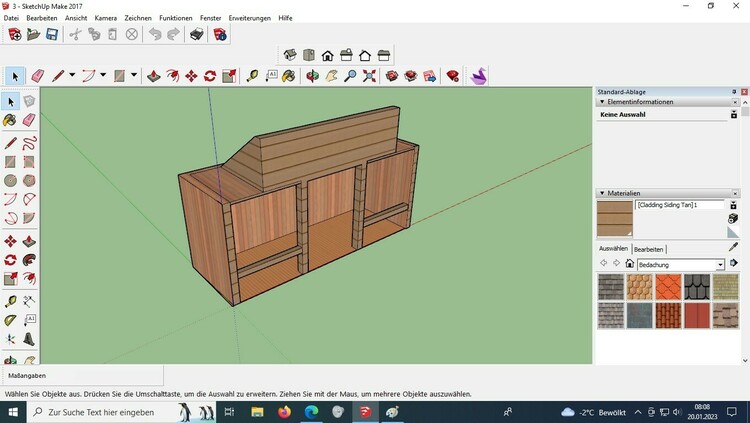Select the Paint Bucket tool in left toolbar

[x=10, y=120]
